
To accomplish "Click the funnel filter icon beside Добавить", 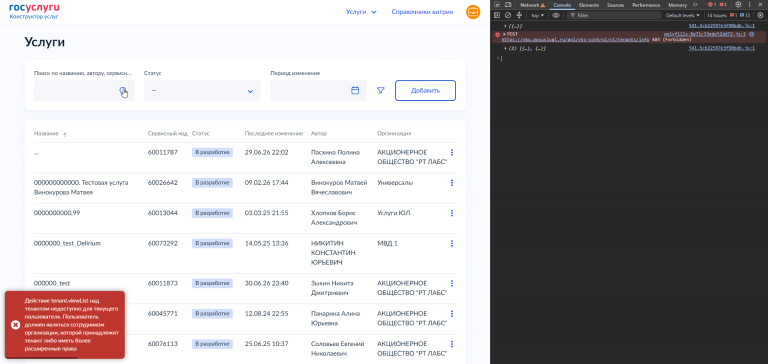I will point(381,91).
